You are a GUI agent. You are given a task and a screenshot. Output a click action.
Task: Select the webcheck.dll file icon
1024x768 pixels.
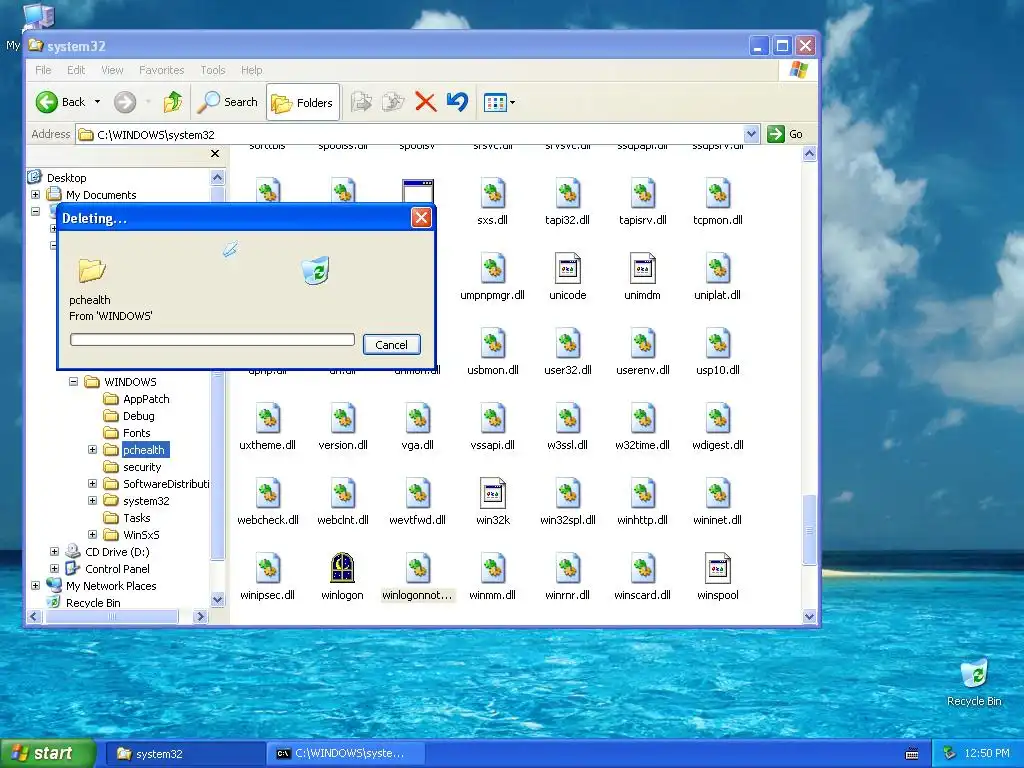click(268, 494)
